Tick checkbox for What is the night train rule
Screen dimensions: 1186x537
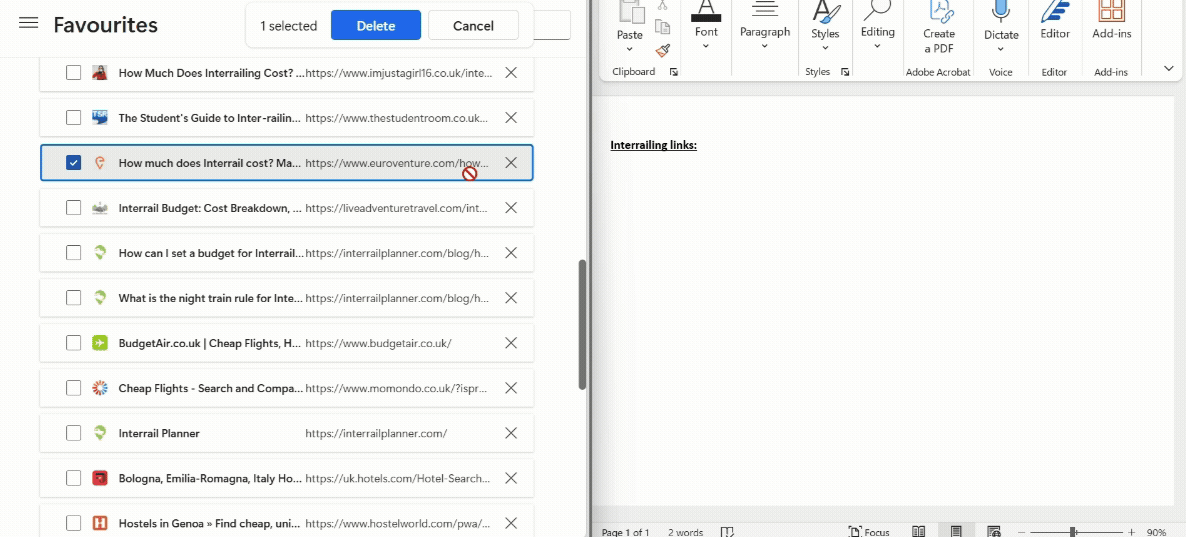(x=73, y=298)
